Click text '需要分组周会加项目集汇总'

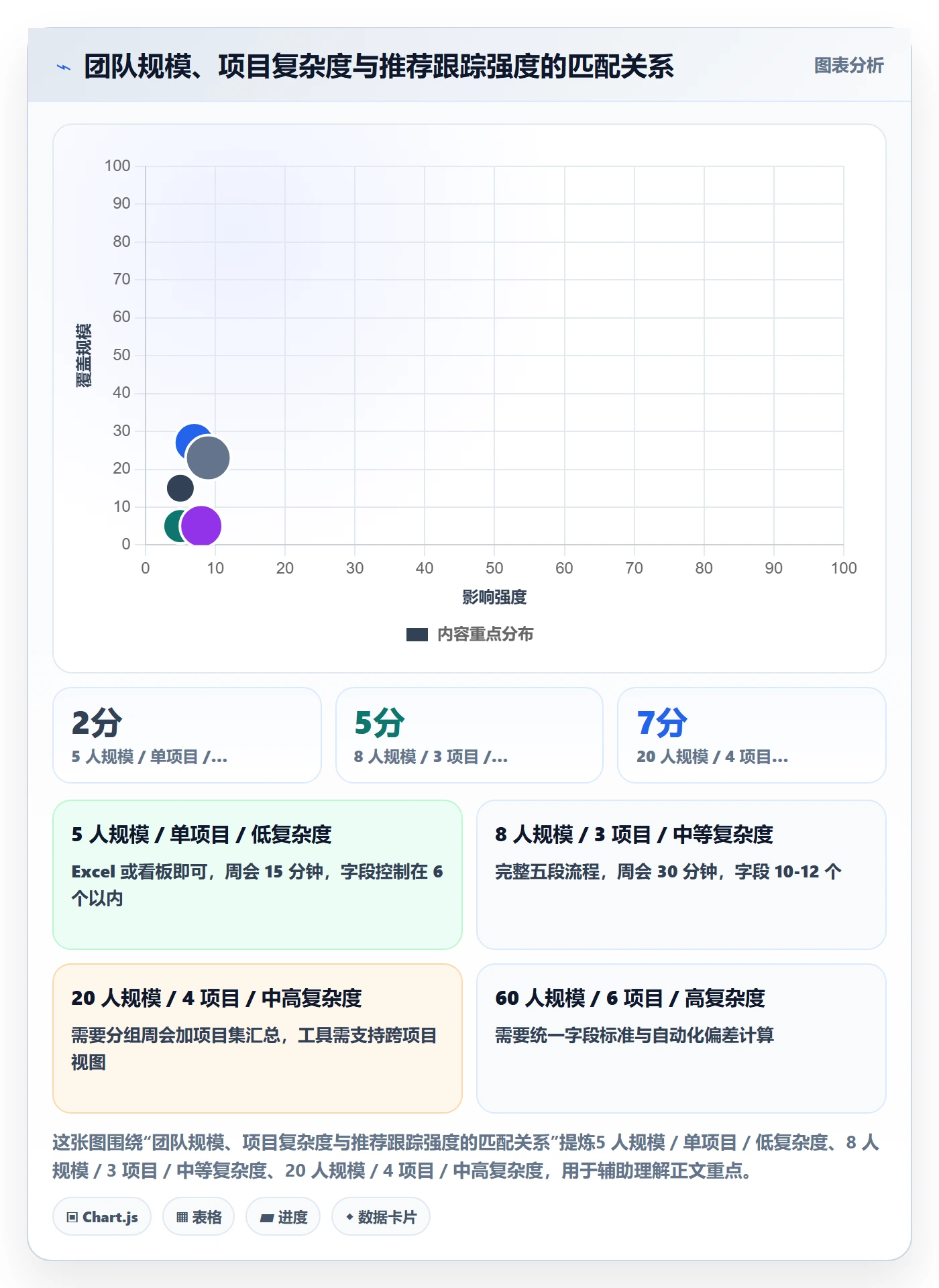(176, 1036)
